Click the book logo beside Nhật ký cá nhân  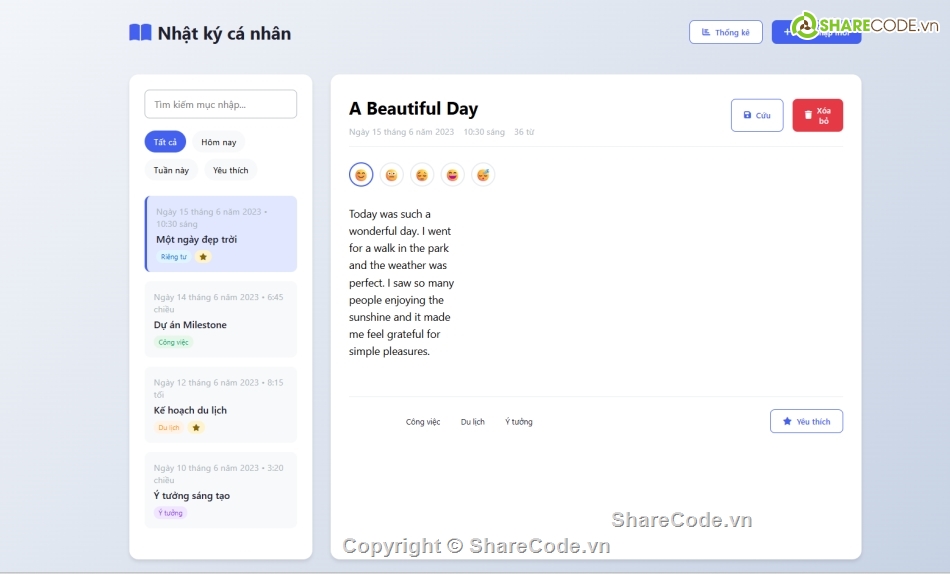(140, 33)
